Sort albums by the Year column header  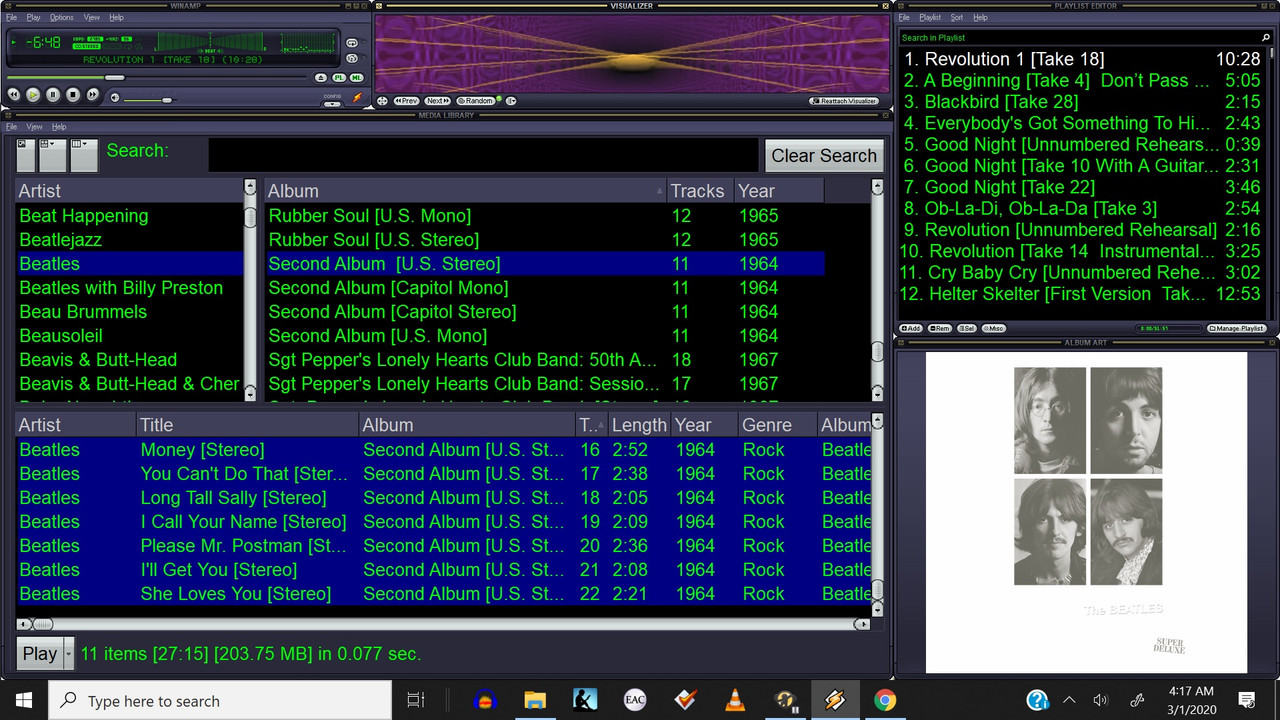click(779, 191)
